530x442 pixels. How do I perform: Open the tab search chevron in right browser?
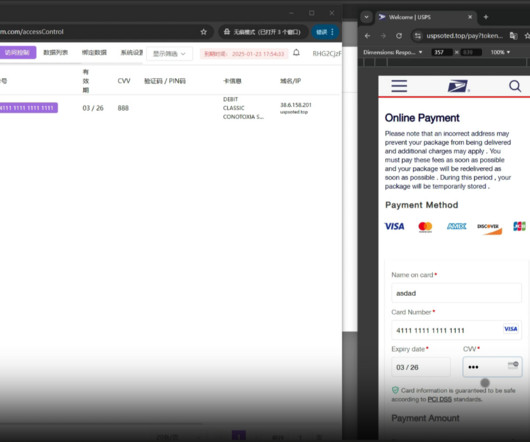point(366,17)
